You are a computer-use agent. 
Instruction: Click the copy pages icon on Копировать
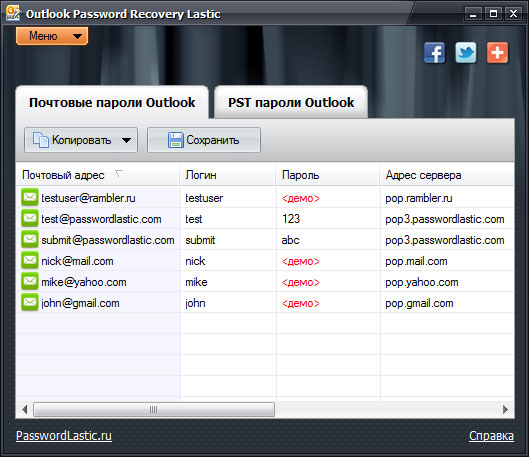coord(41,140)
